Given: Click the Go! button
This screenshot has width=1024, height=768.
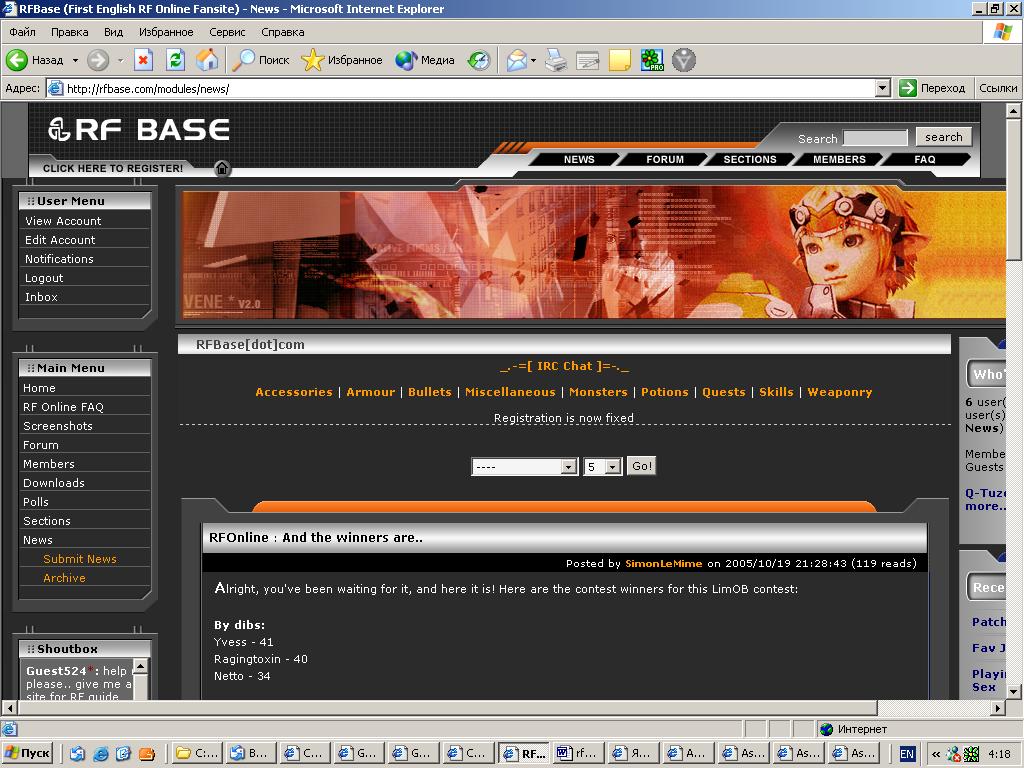Looking at the screenshot, I should pyautogui.click(x=641, y=466).
